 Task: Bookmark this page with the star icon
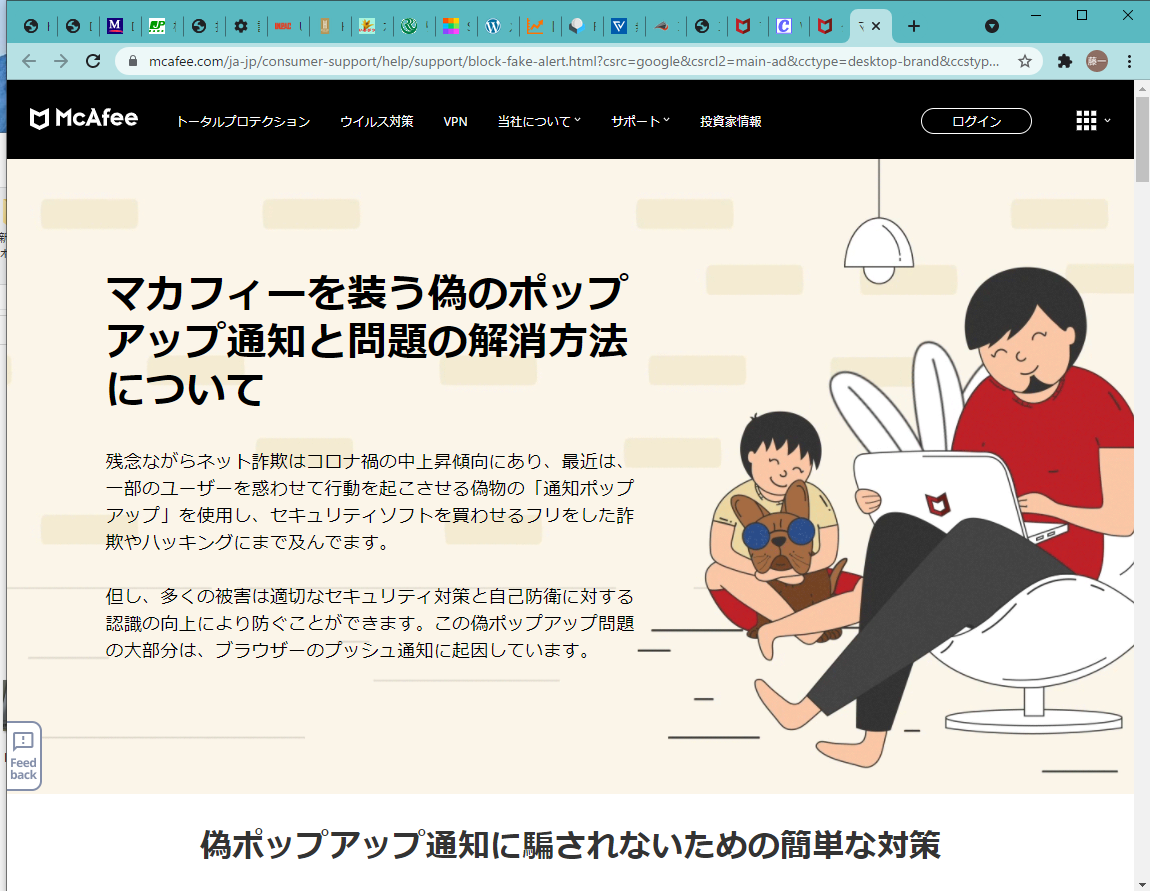[x=1025, y=61]
